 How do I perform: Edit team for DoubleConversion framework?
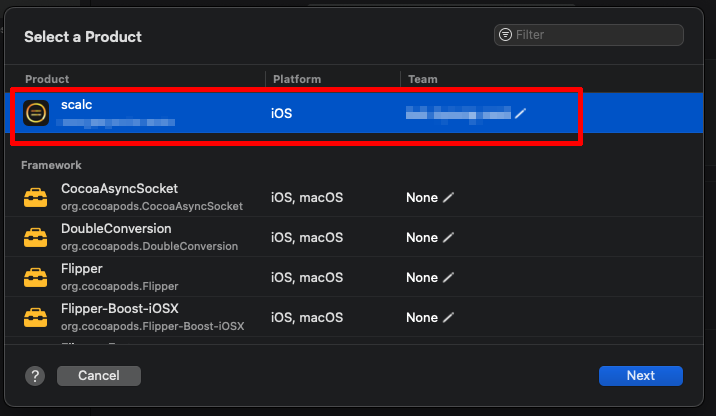(448, 237)
